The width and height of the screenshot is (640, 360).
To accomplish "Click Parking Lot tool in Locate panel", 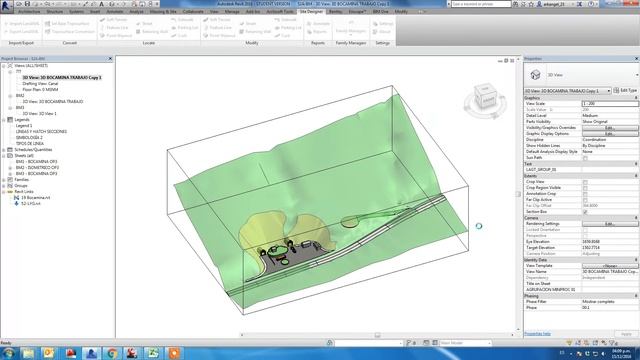I will (x=185, y=27).
